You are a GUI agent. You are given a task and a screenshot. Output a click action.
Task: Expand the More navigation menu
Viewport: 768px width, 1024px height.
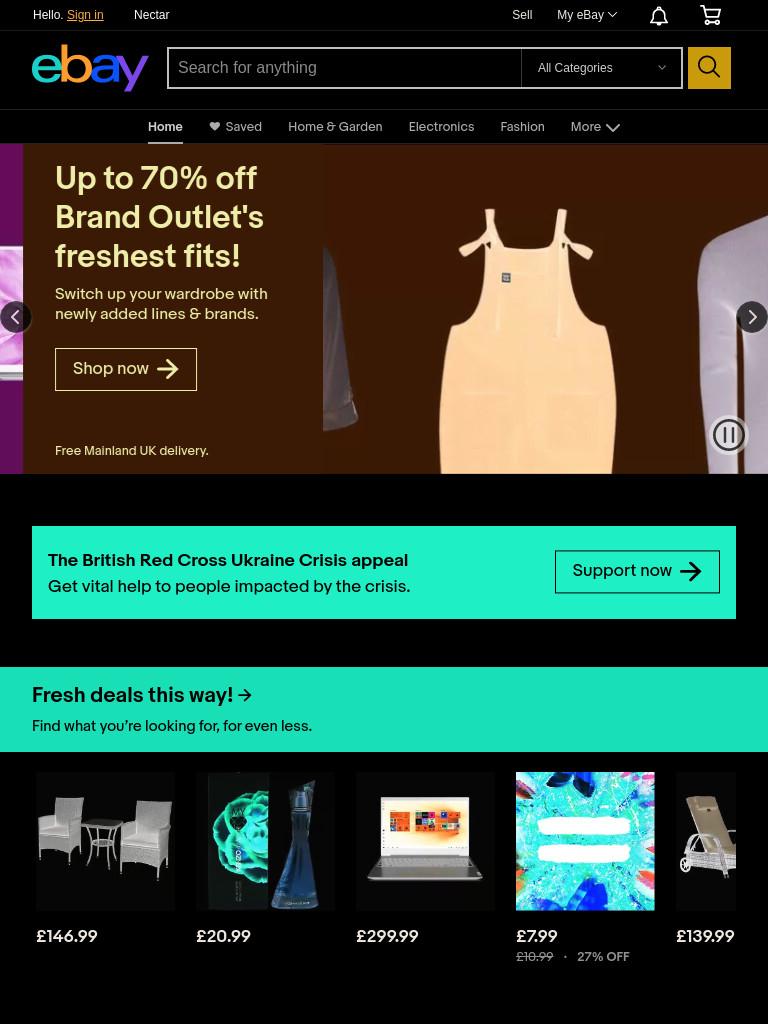point(595,127)
